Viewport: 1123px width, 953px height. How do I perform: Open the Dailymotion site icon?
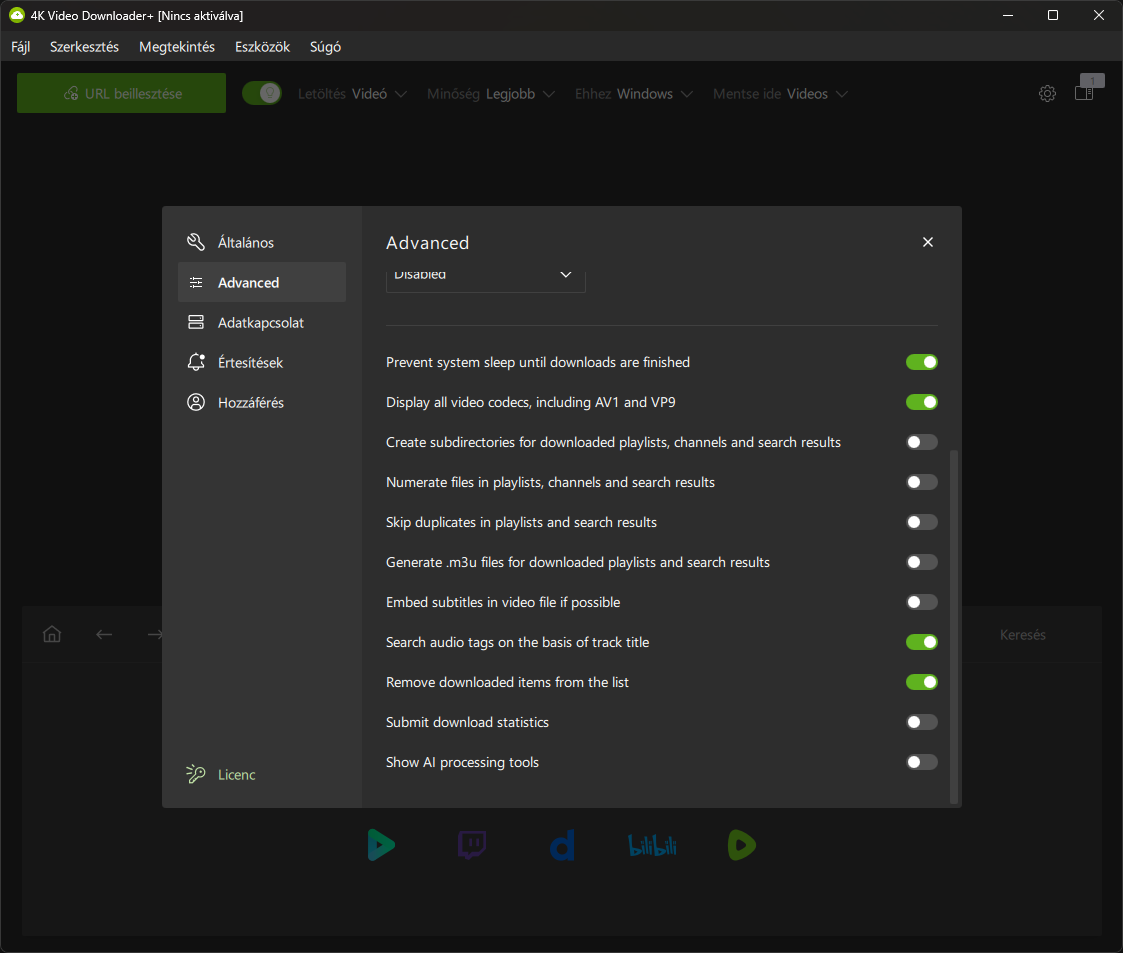562,845
